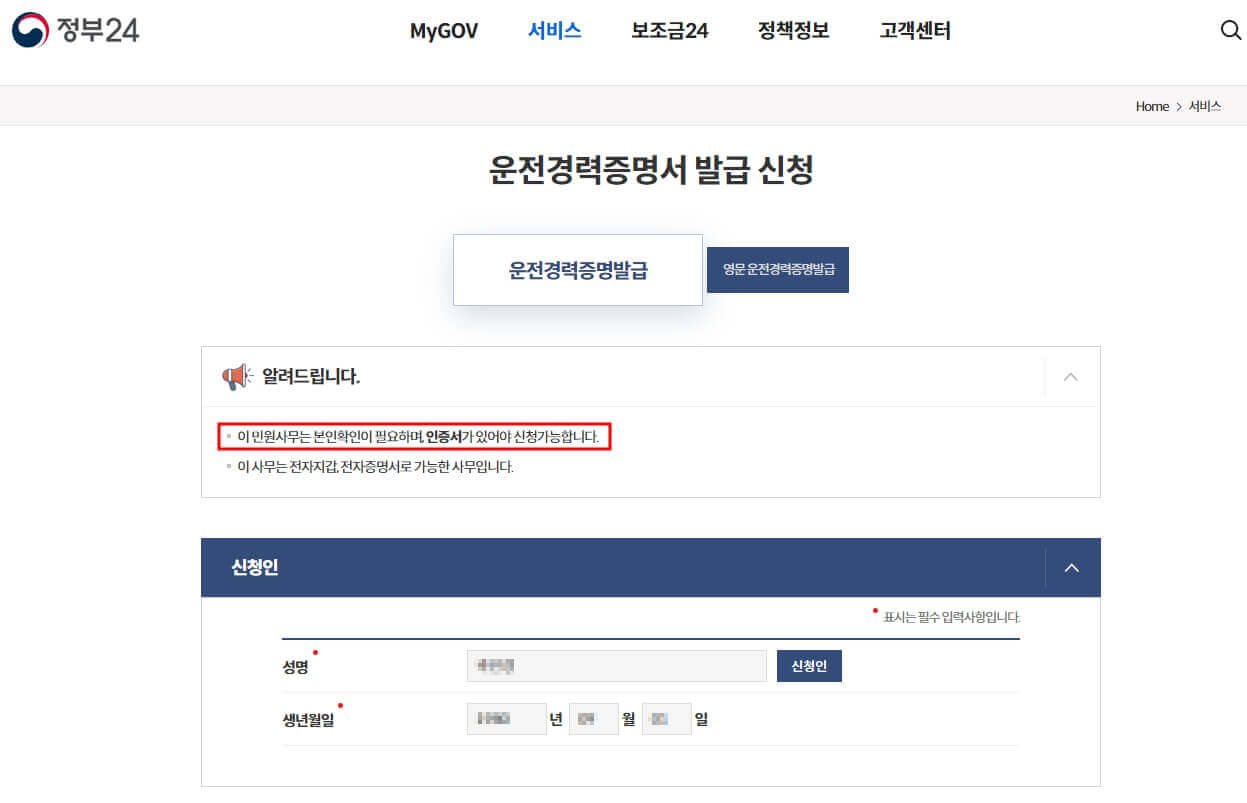The height and width of the screenshot is (803, 1247).
Task: Click the 성명 name input field
Action: pyautogui.click(x=616, y=665)
